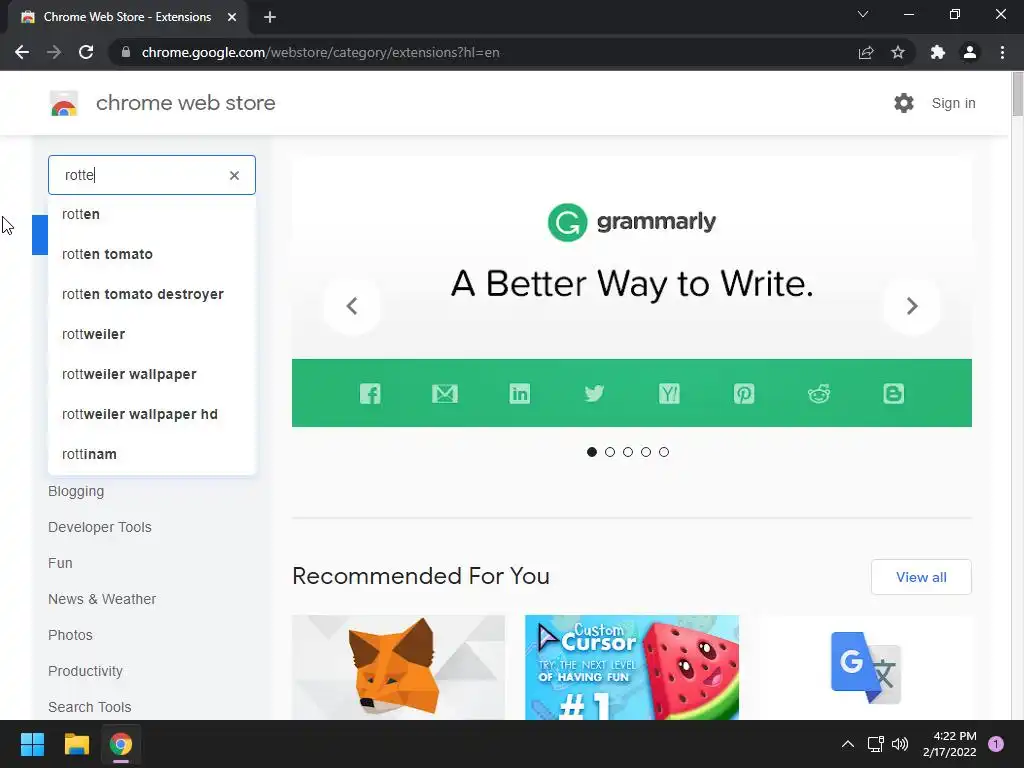Click the browser forward arrow
Image resolution: width=1024 pixels, height=768 pixels.
[x=54, y=52]
